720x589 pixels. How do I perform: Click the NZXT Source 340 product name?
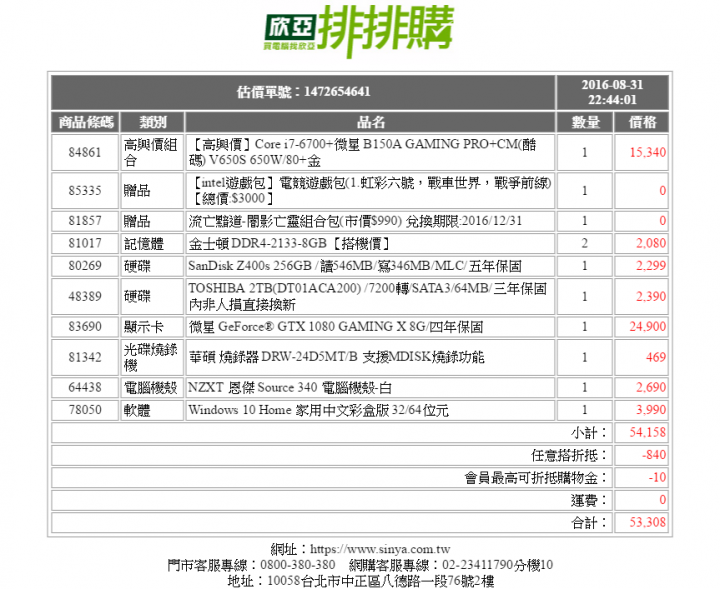point(290,388)
